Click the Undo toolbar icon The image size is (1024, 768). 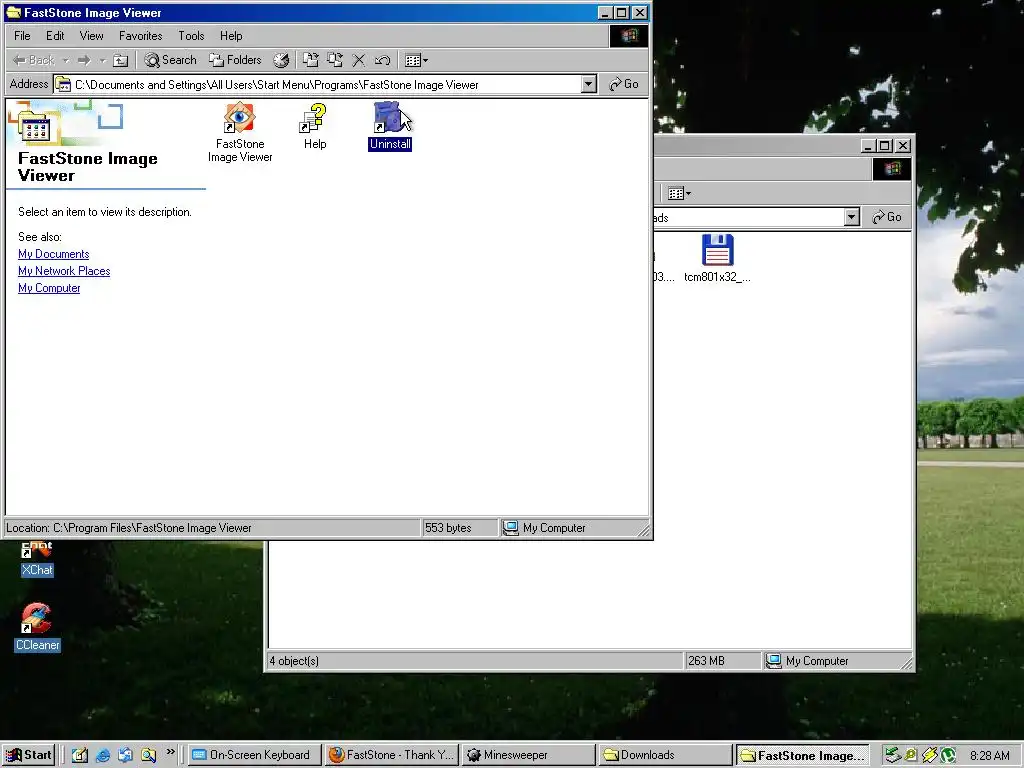(x=383, y=60)
